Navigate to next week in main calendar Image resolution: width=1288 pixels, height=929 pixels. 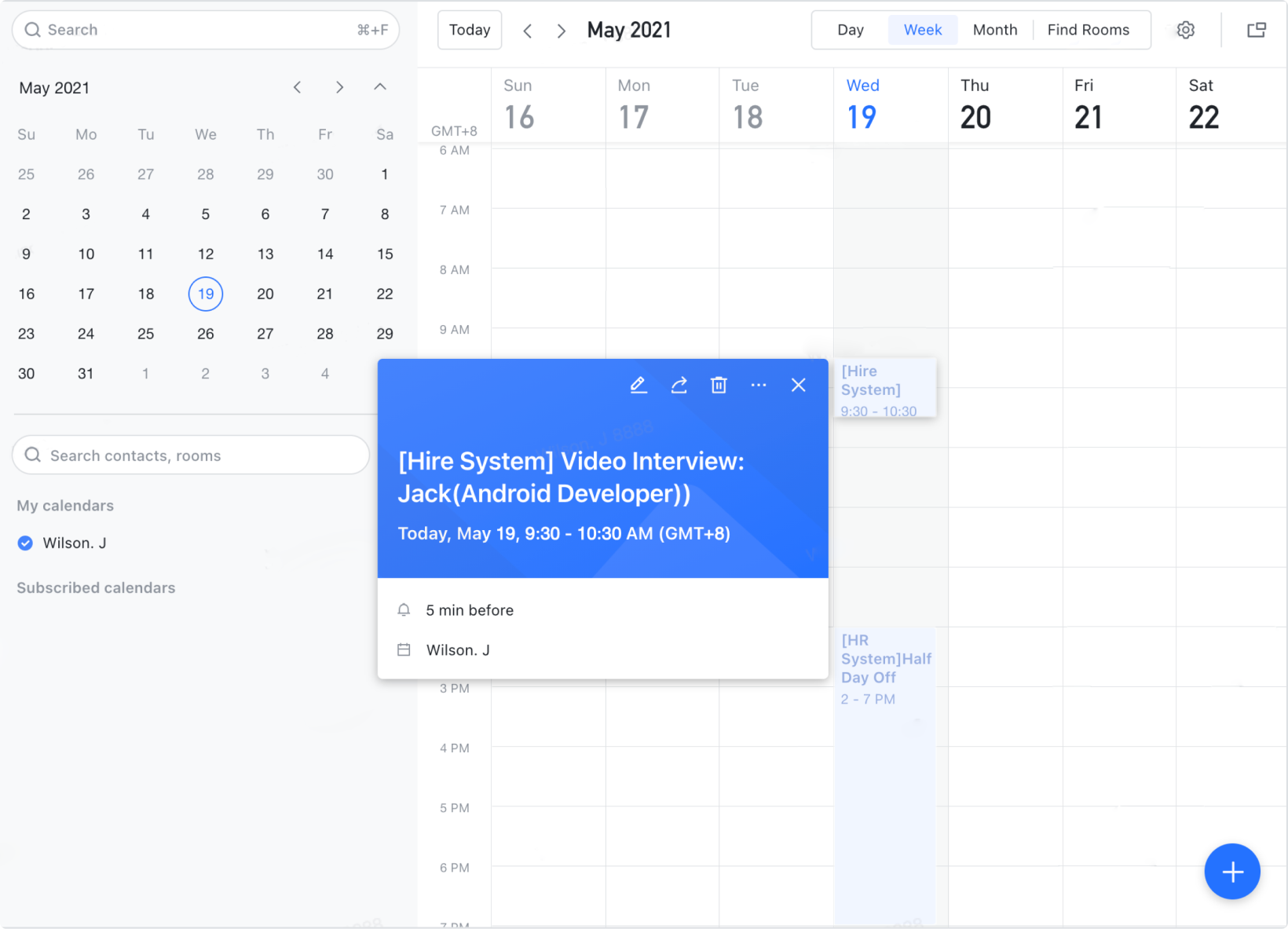[561, 31]
